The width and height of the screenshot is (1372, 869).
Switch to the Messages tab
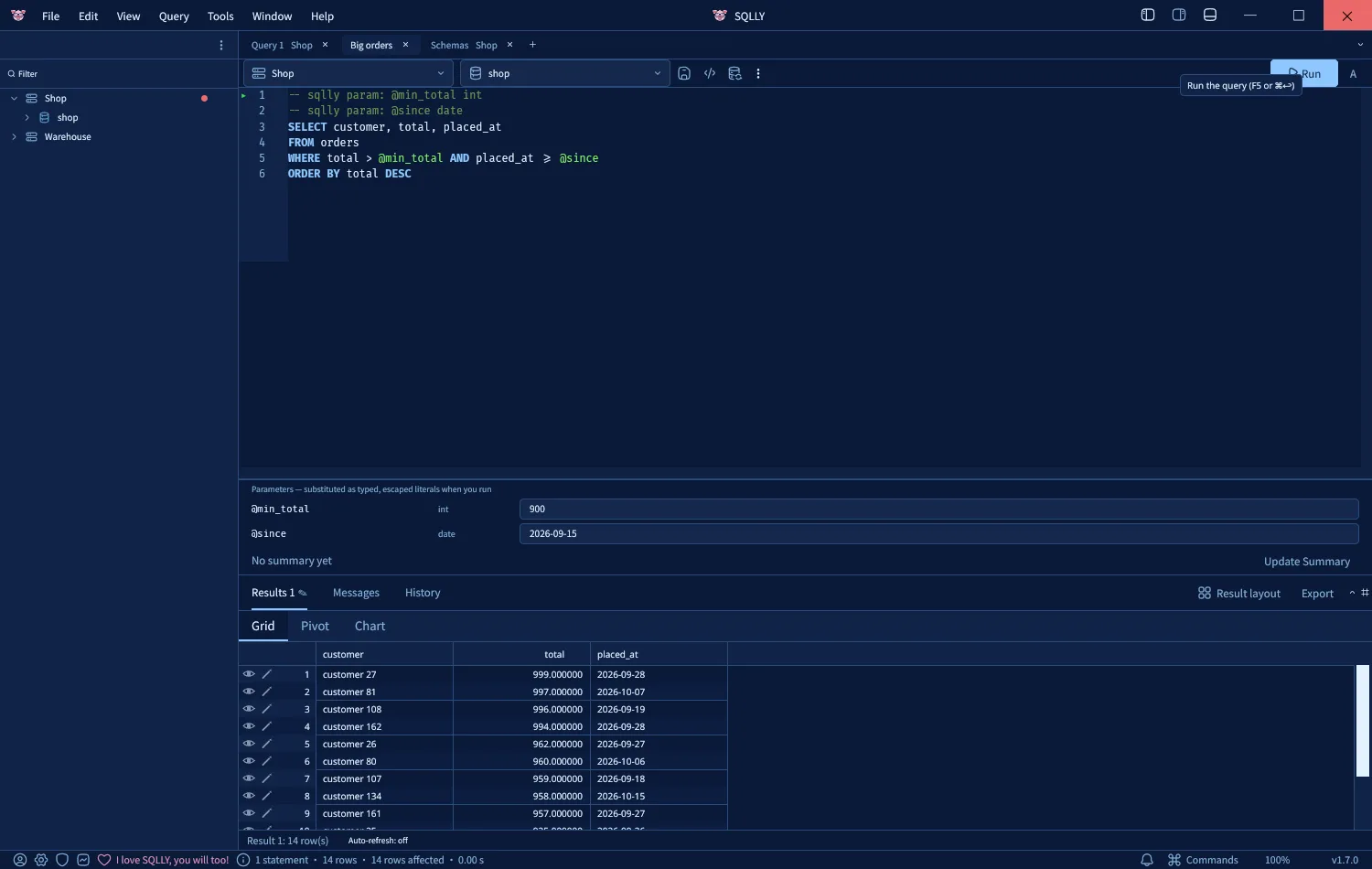(356, 593)
